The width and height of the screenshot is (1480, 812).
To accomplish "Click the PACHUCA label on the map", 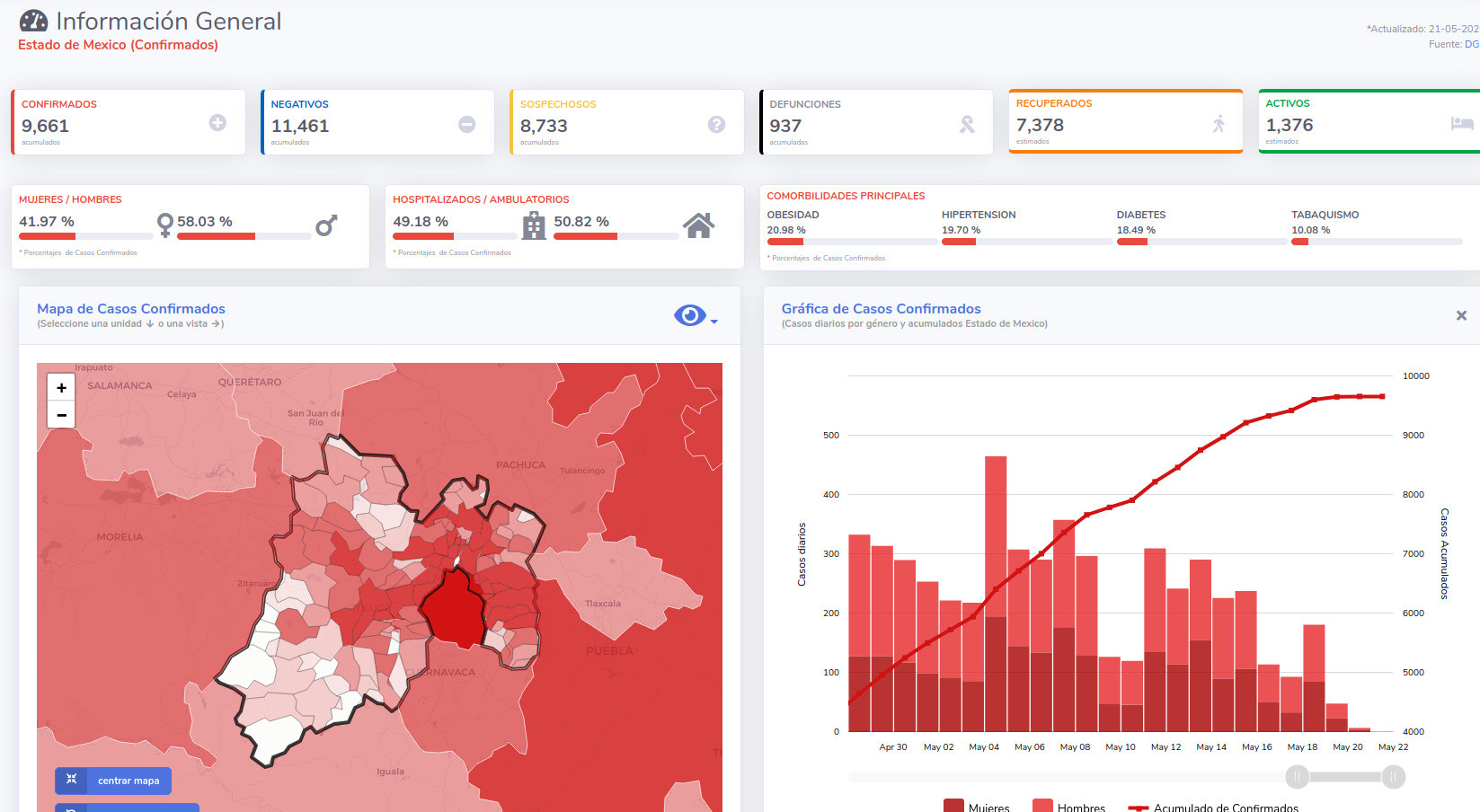I will tap(520, 465).
